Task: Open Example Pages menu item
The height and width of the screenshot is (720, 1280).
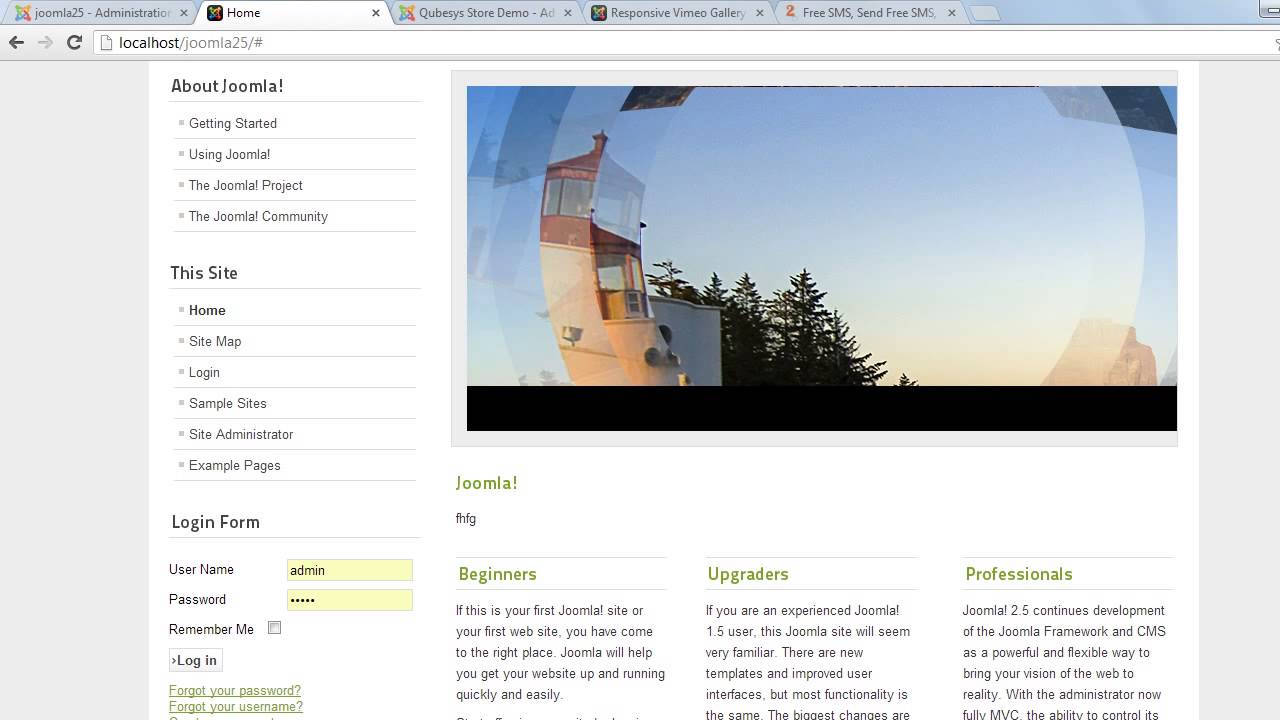Action: click(x=234, y=465)
